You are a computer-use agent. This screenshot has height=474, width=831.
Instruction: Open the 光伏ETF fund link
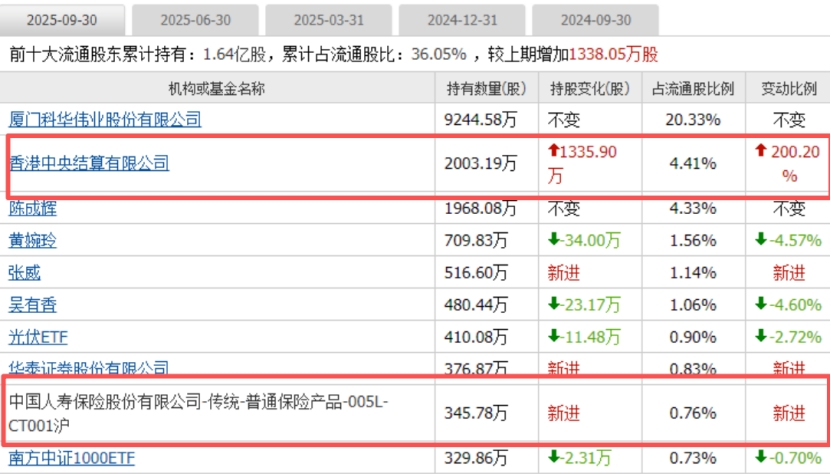point(38,337)
